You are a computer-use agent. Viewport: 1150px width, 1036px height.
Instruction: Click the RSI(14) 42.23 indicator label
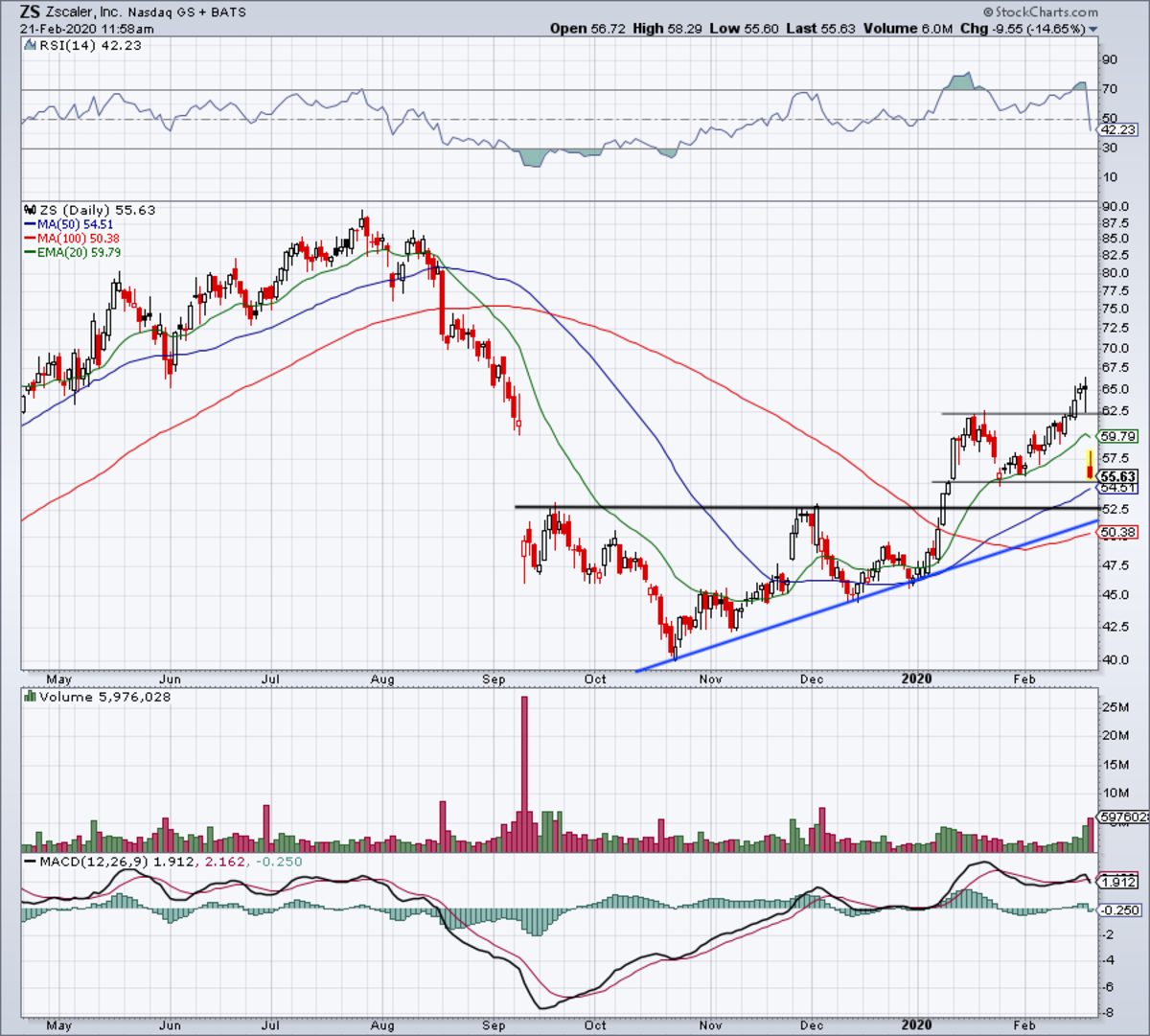[88, 45]
